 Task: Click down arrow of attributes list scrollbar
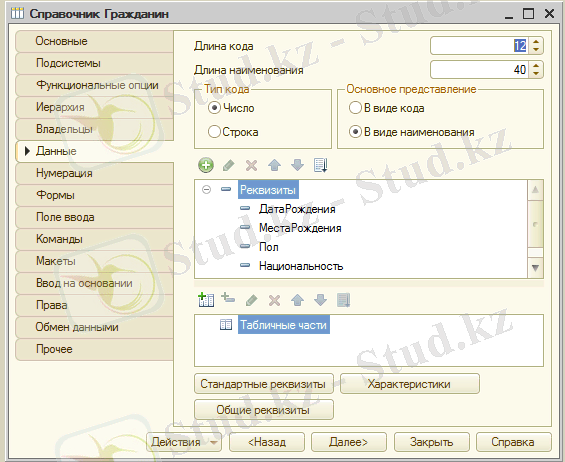tap(535, 268)
